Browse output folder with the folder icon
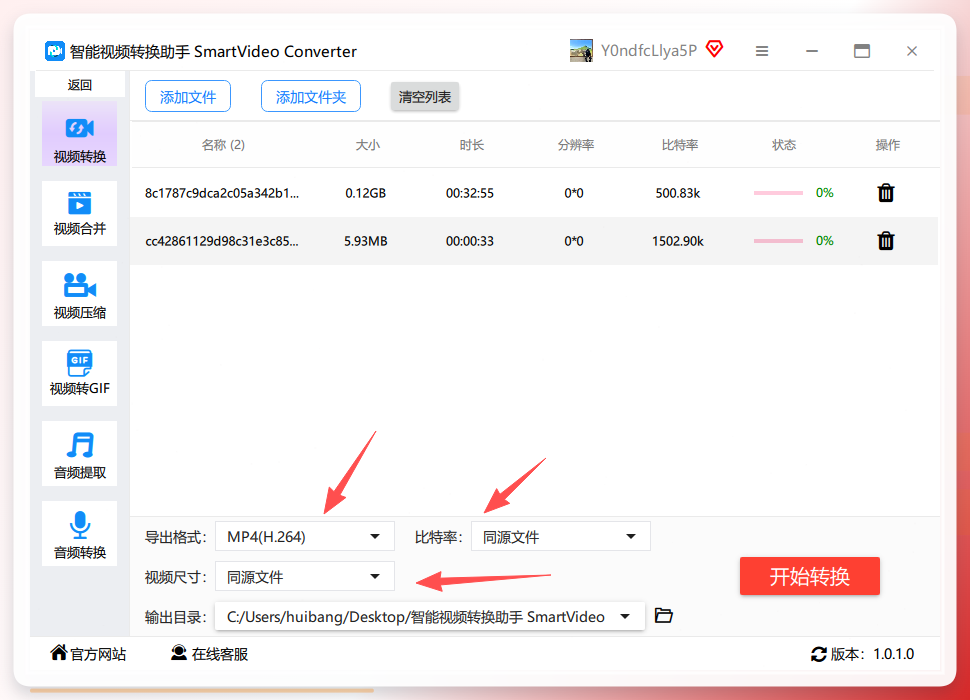 click(x=664, y=616)
